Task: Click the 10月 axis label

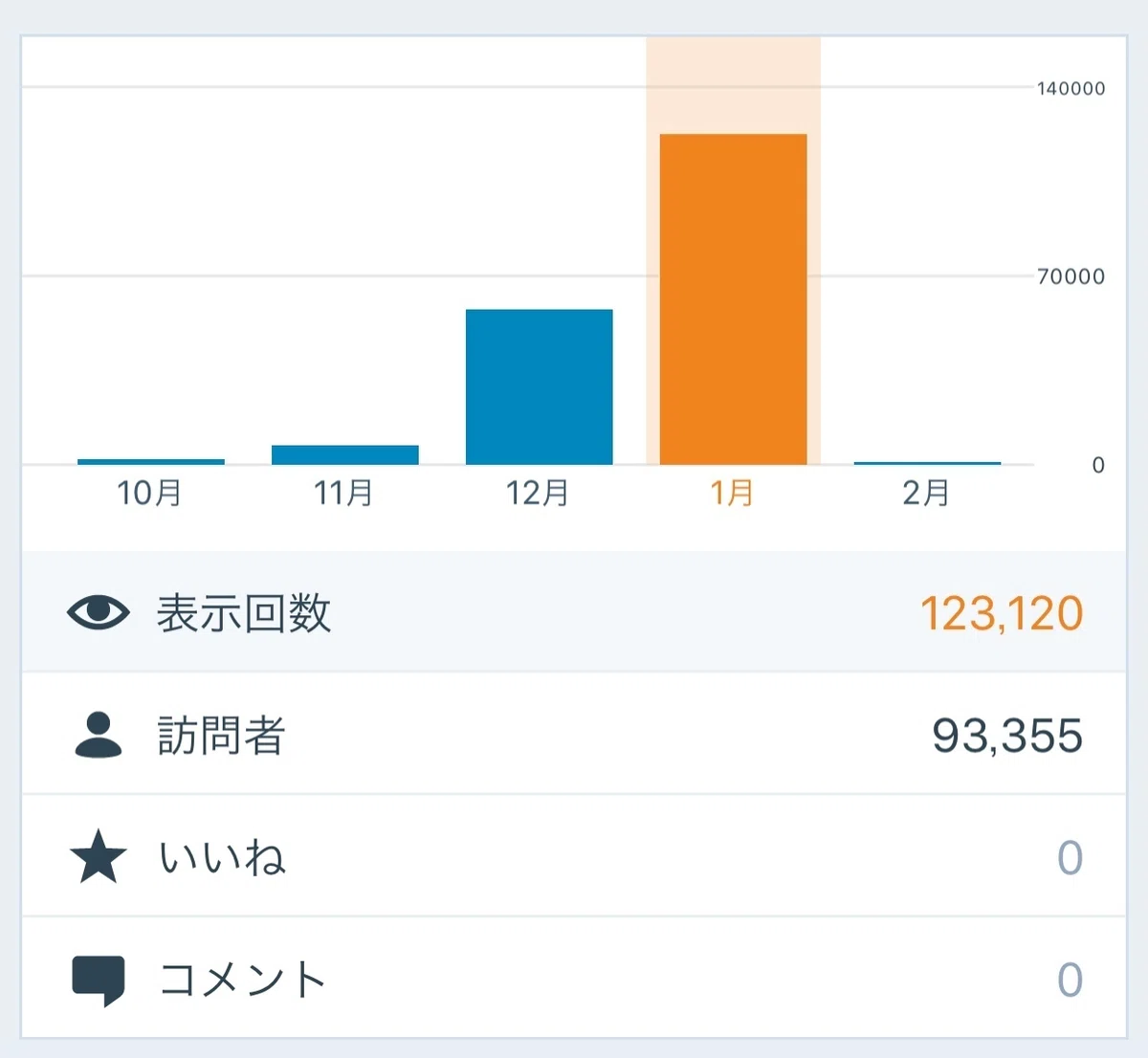Action: click(x=149, y=493)
